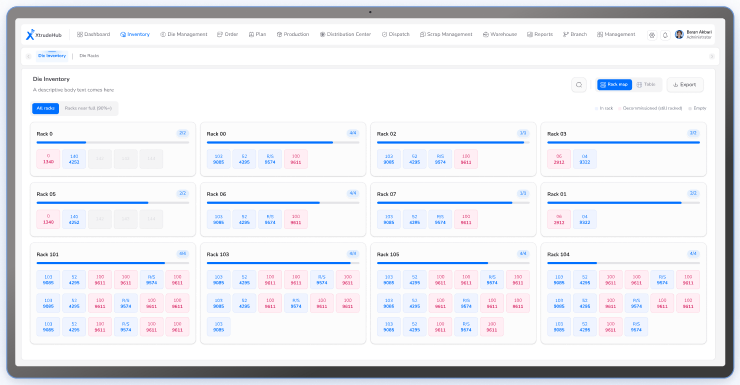Click die tile 140 4252 in Rack 0
This screenshot has height=385, width=740.
(74, 159)
